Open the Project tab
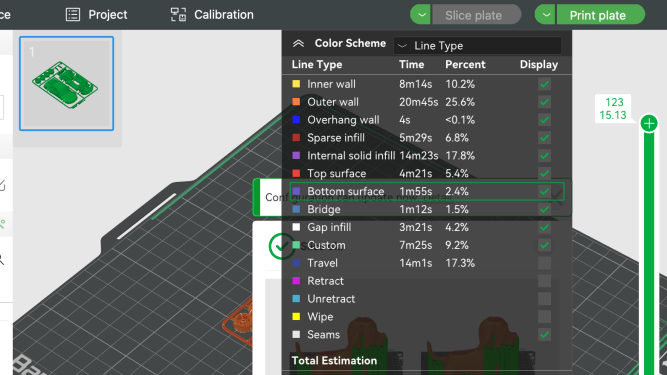The image size is (667, 375). [97, 15]
